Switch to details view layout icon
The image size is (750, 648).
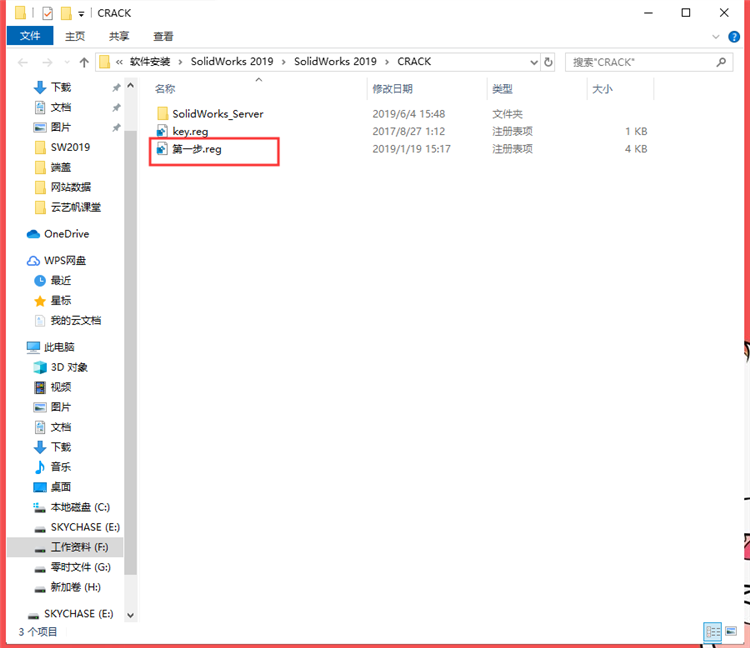[712, 632]
